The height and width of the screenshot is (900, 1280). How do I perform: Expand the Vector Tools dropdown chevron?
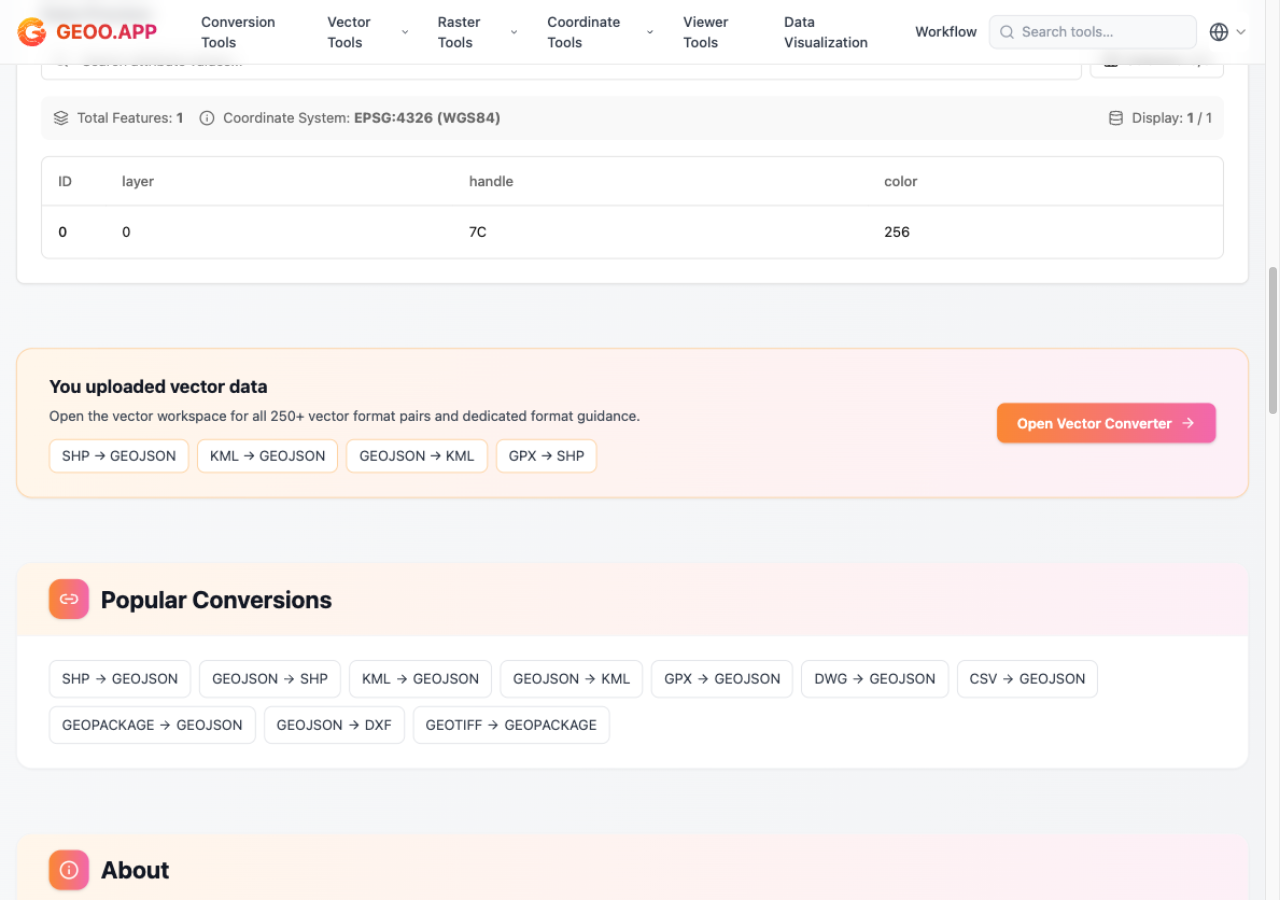click(x=405, y=32)
